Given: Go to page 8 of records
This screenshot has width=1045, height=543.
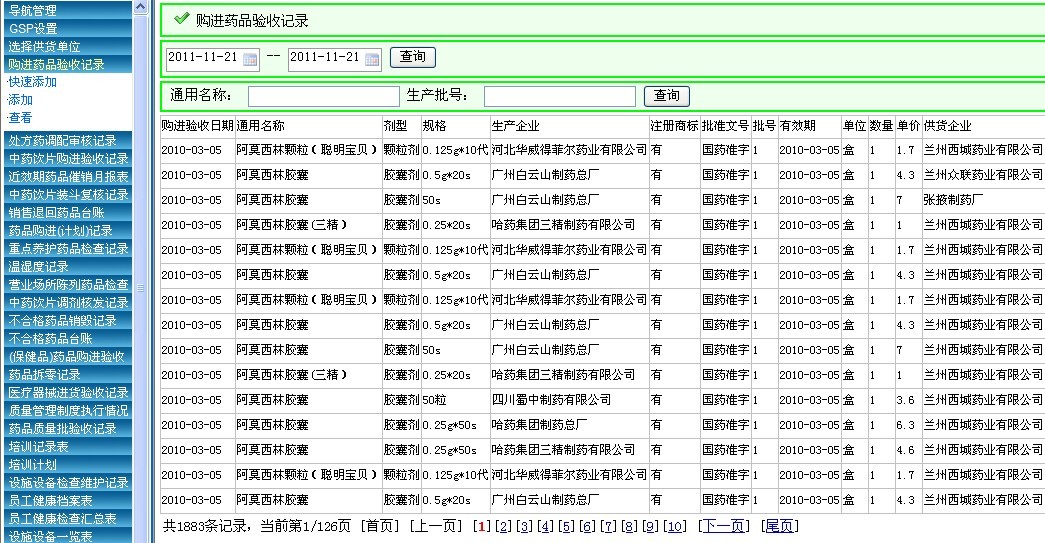Looking at the screenshot, I should (x=629, y=526).
